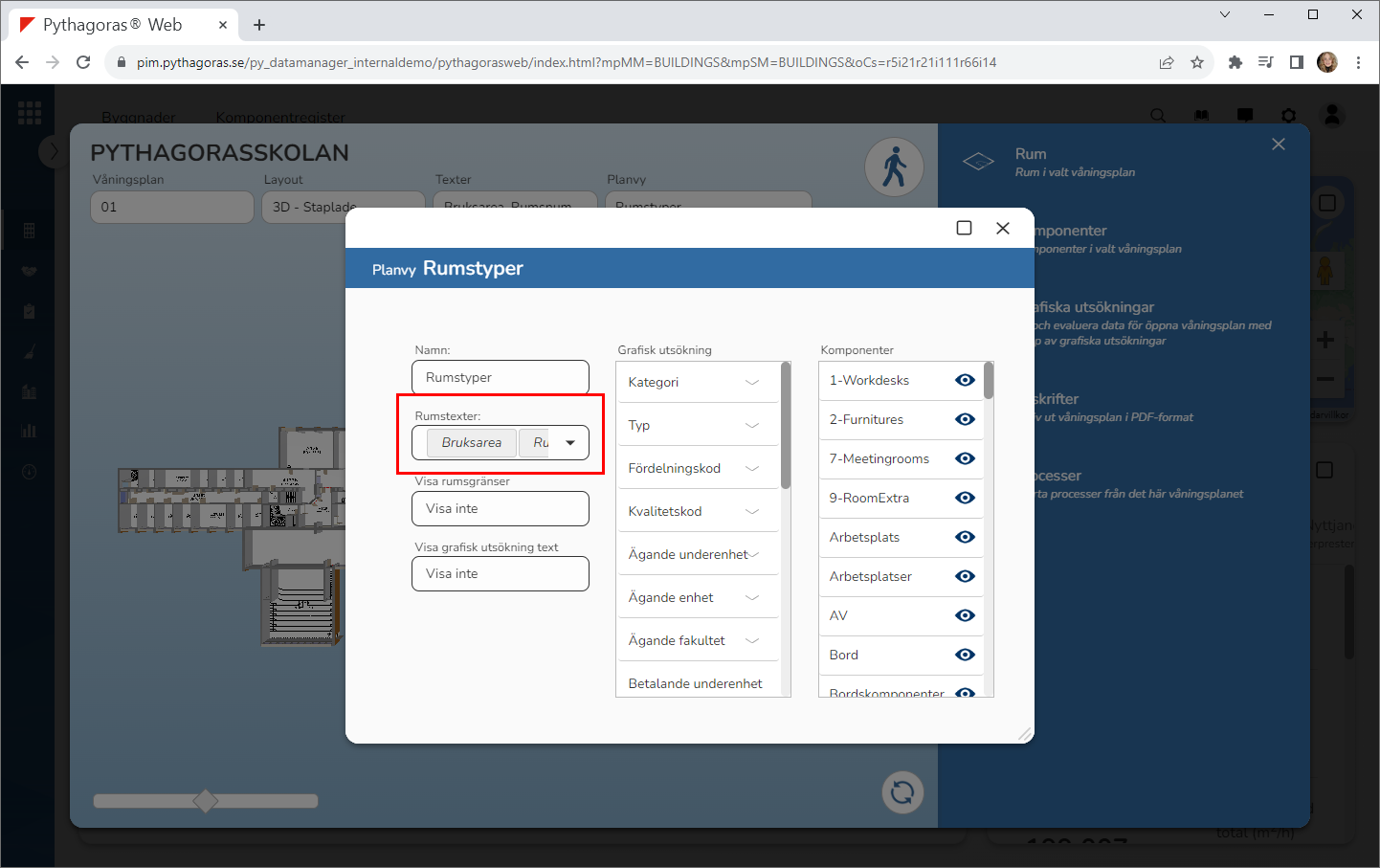This screenshot has height=868, width=1380.
Task: Click the walking person navigation icon
Action: click(894, 167)
